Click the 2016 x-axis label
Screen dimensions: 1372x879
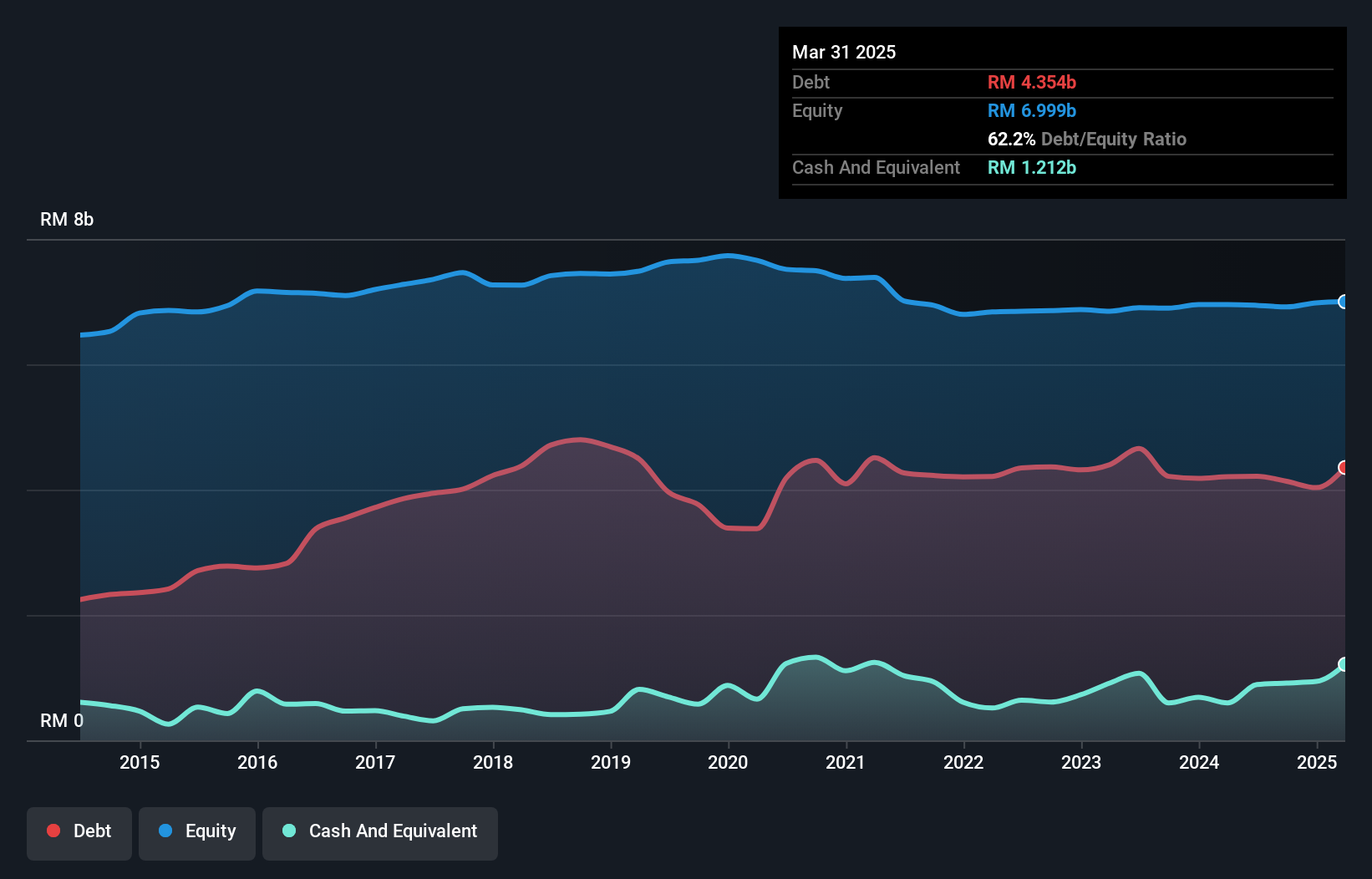[x=257, y=762]
